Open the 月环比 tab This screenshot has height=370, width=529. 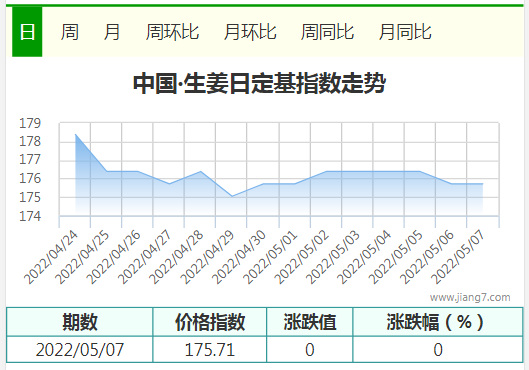click(x=250, y=32)
